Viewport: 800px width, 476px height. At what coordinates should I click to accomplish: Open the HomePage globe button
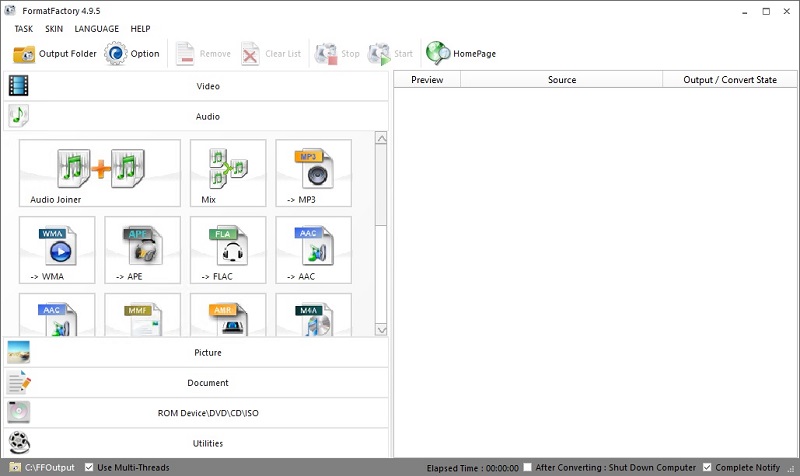pyautogui.click(x=461, y=54)
